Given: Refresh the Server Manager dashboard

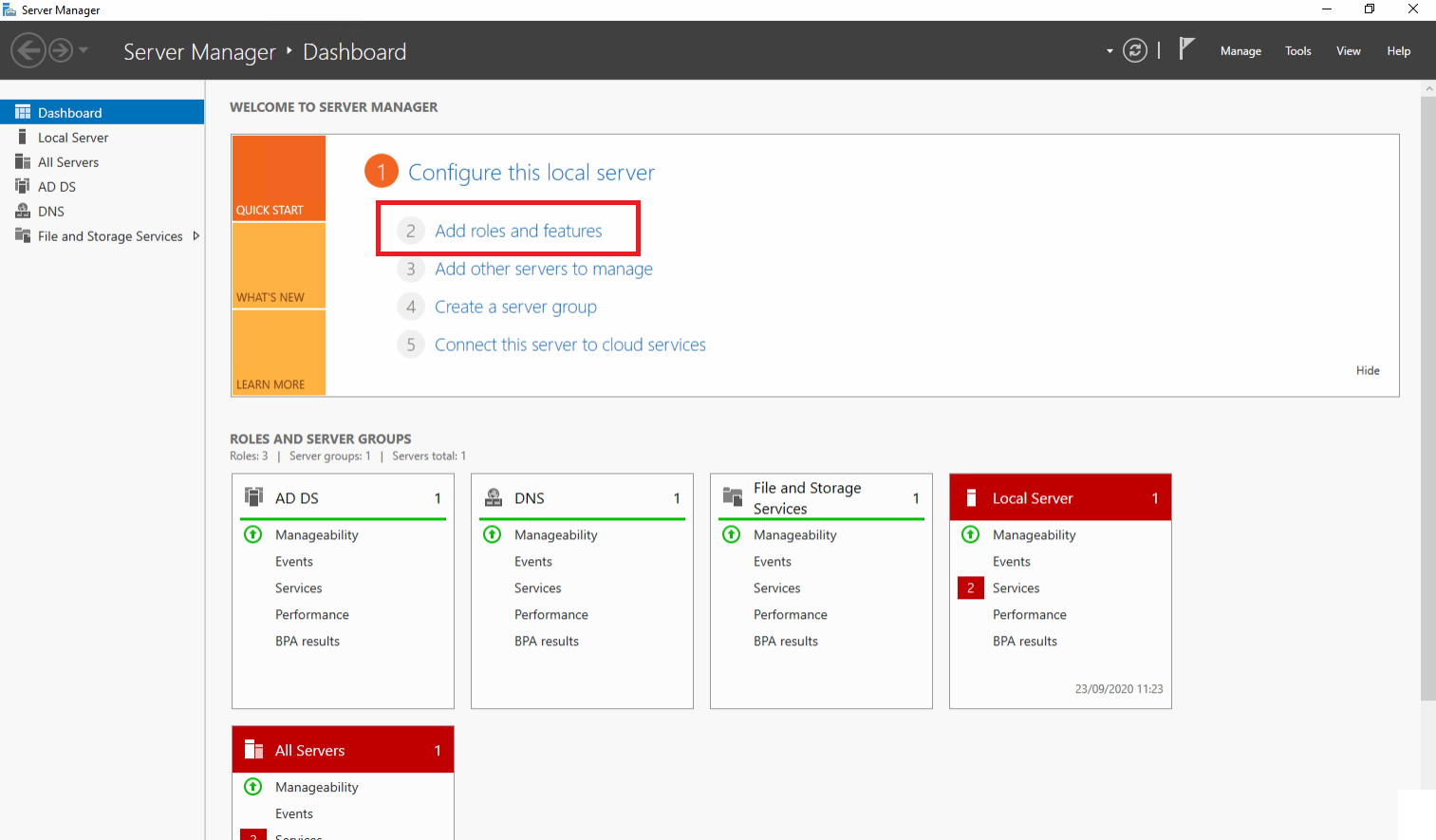Looking at the screenshot, I should (x=1135, y=50).
